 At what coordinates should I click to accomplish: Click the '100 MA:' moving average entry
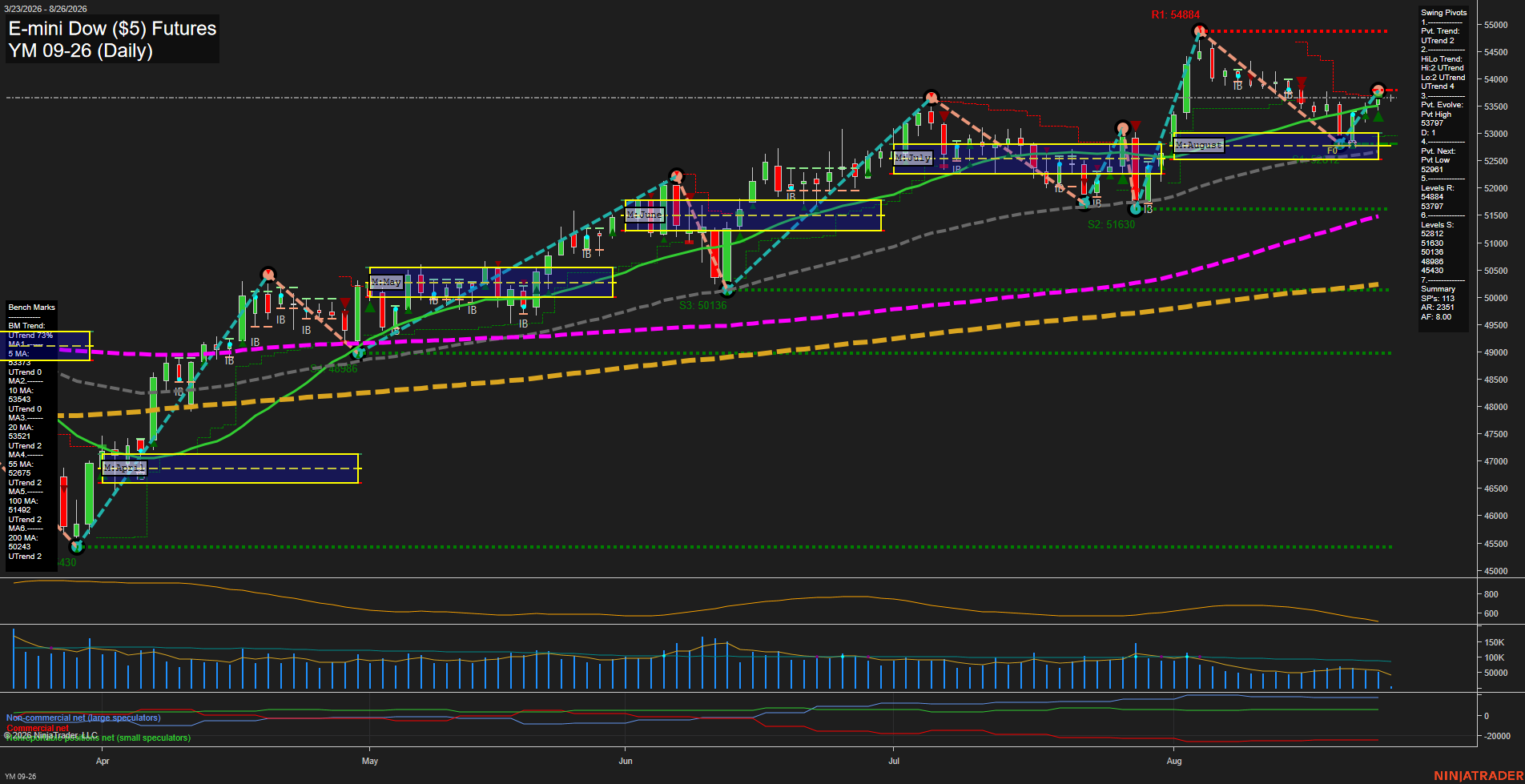pos(22,501)
